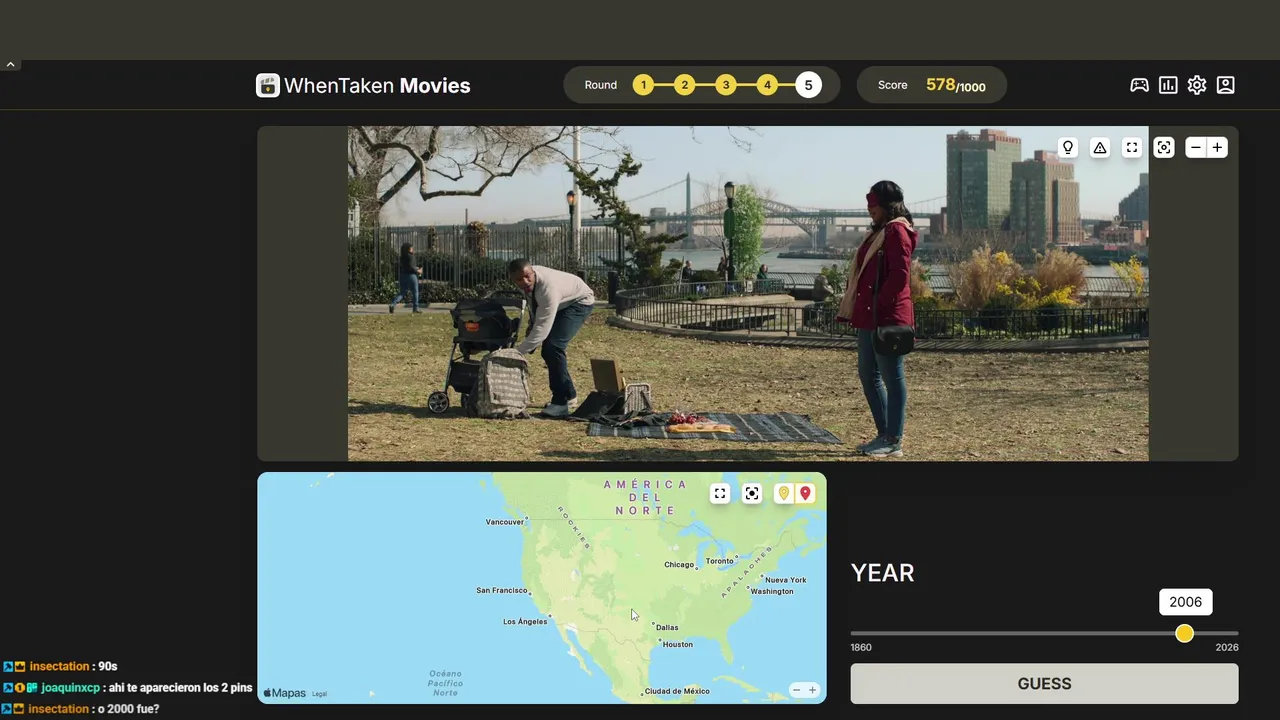Click the 2006 year value tooltip
Screen dimensions: 1280x720
tap(1185, 602)
